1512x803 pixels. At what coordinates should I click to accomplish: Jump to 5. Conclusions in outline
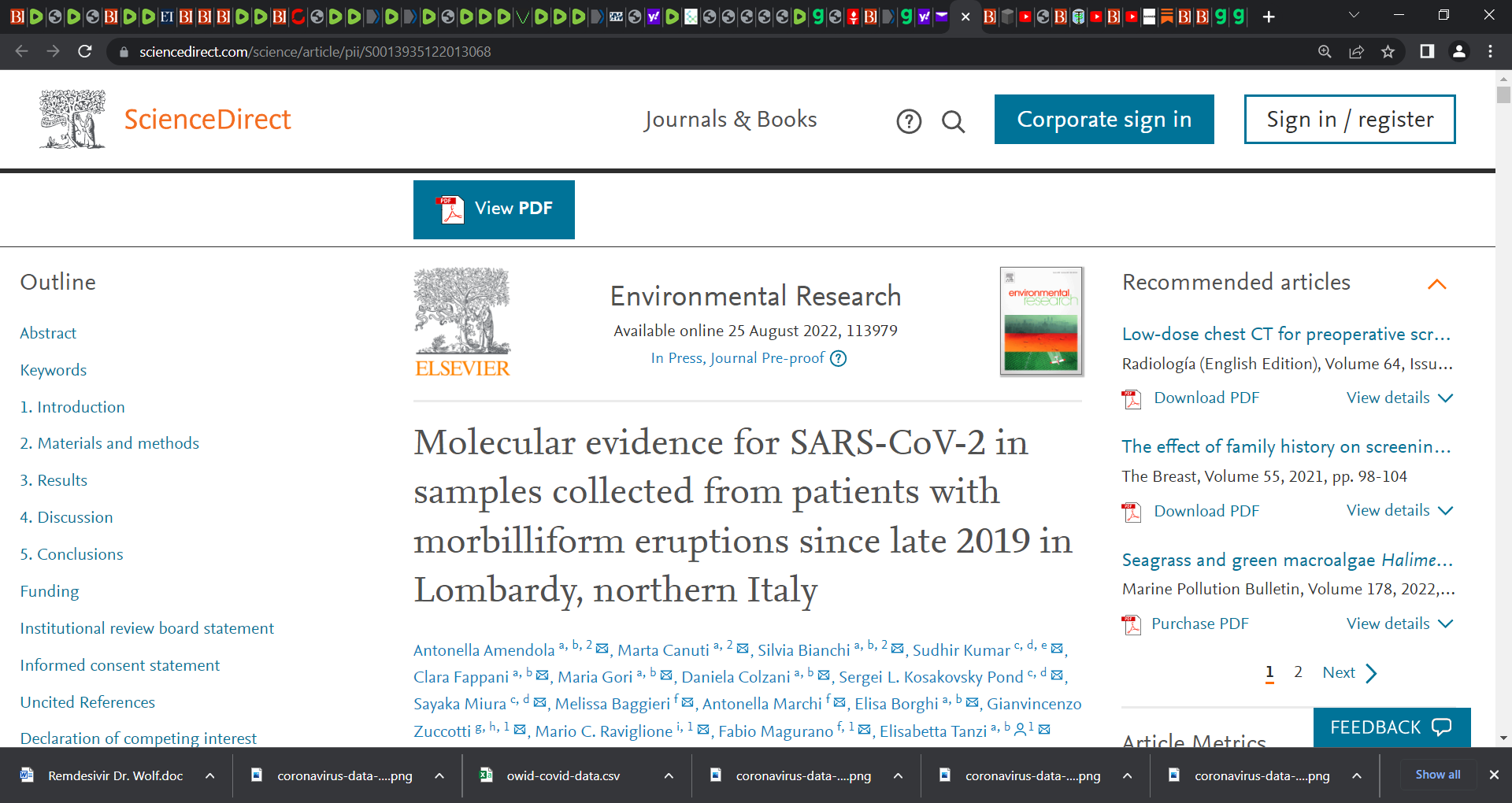(x=72, y=554)
